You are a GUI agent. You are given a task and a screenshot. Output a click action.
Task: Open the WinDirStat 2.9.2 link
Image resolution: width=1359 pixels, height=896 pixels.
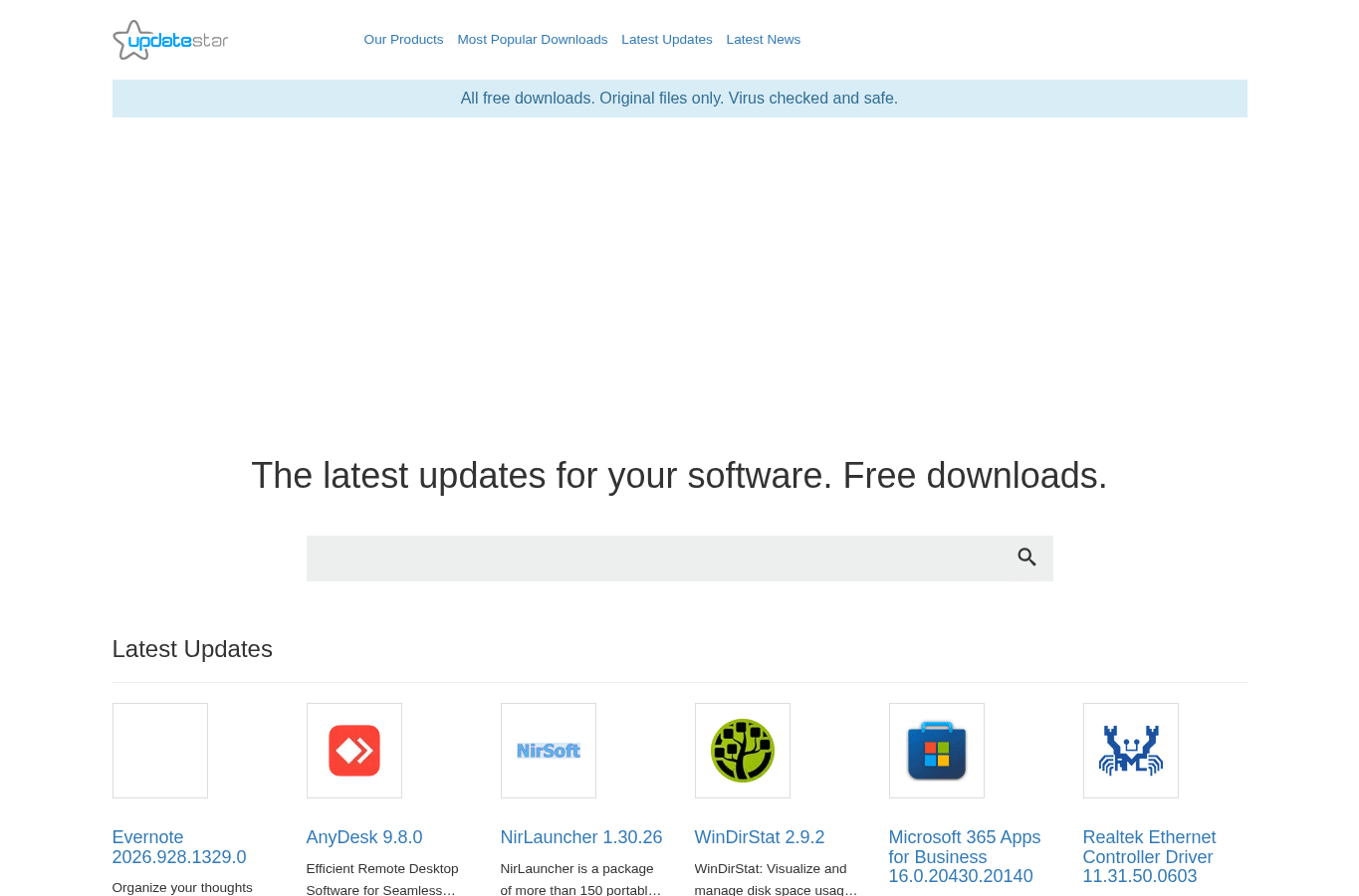coord(760,837)
